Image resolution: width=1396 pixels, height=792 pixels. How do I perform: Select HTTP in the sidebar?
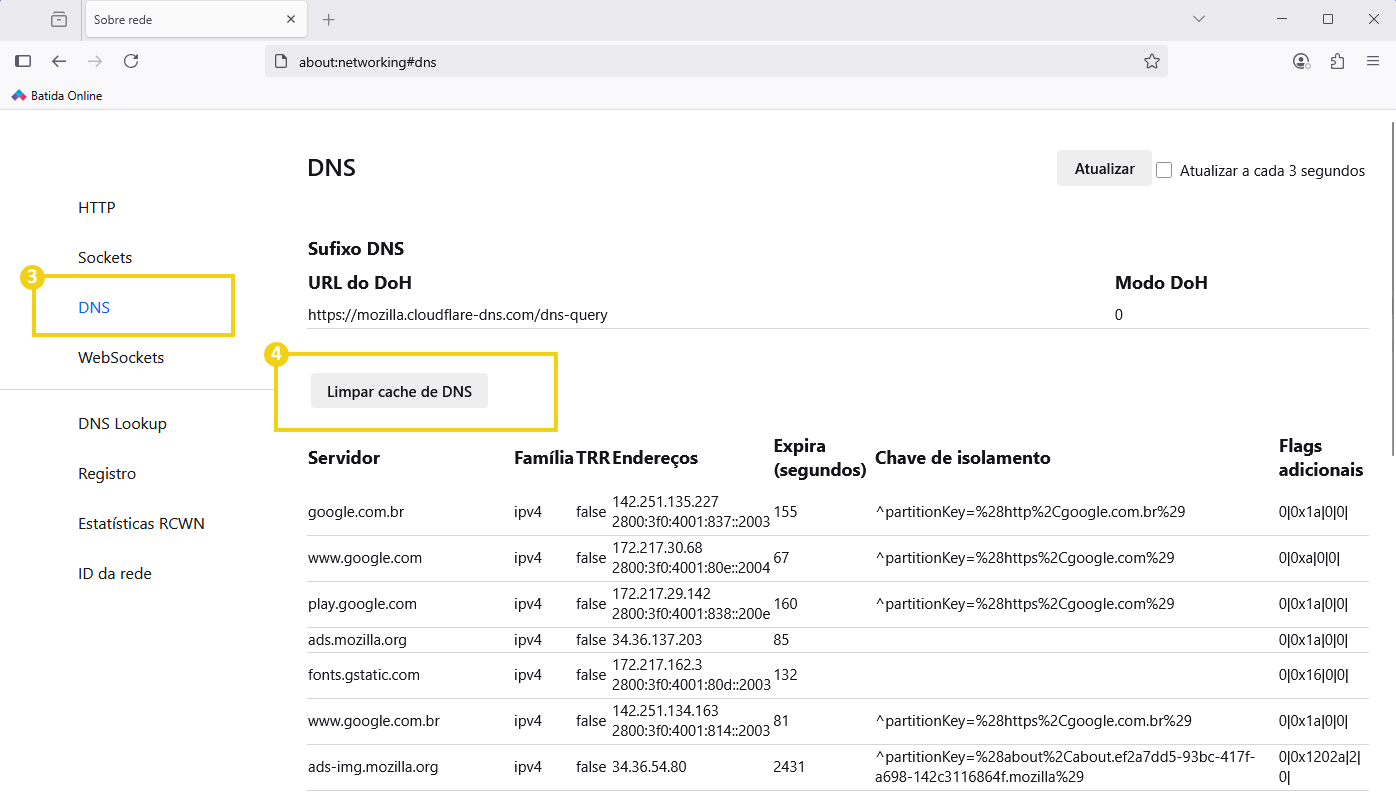pyautogui.click(x=97, y=208)
